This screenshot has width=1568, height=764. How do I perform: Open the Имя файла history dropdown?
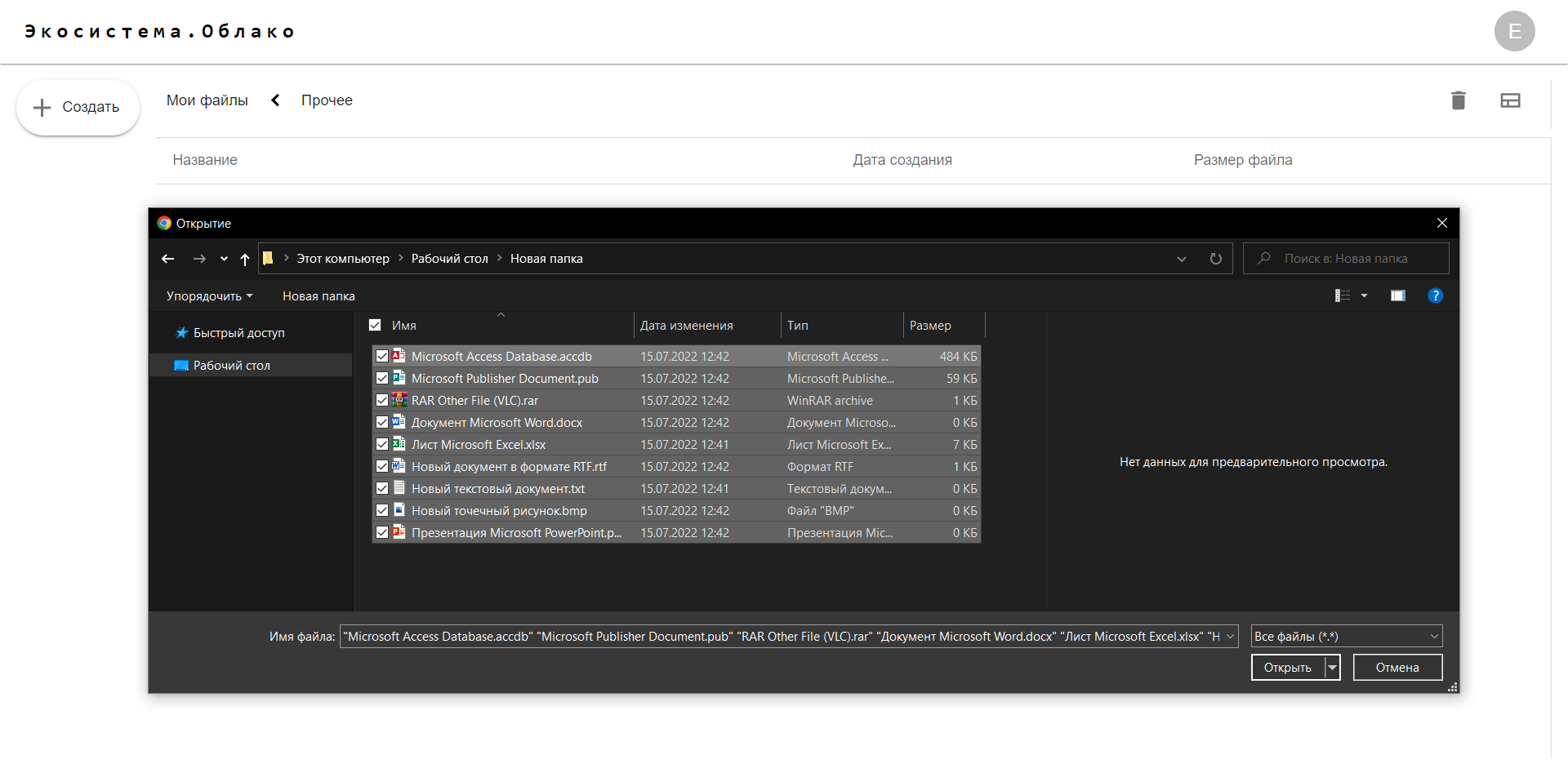pos(1230,636)
